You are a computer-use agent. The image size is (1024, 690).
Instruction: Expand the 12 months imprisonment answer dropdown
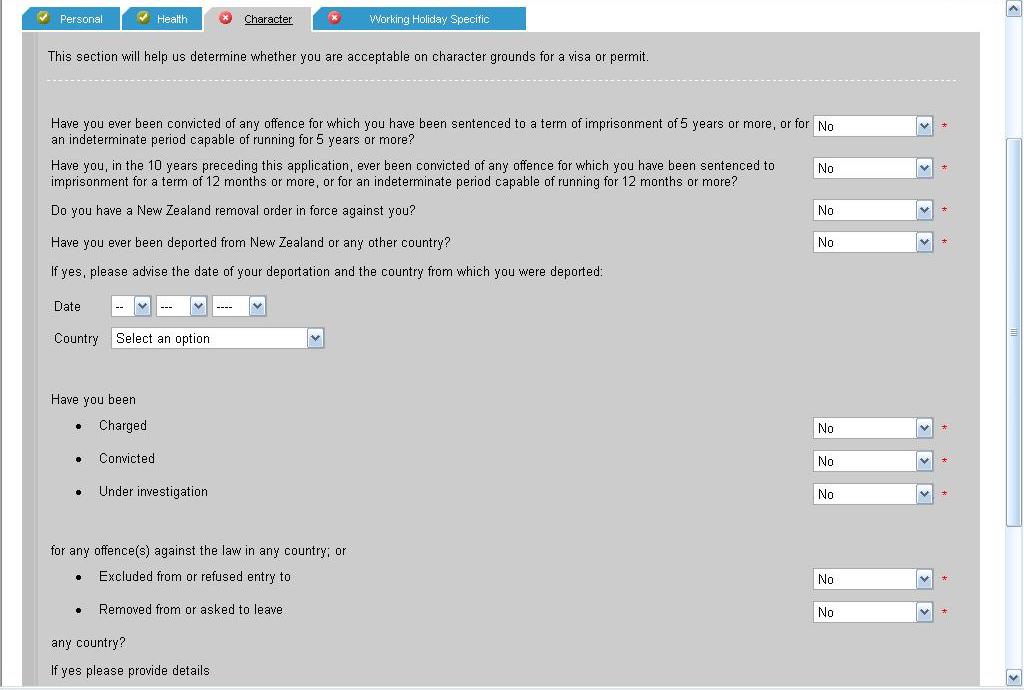click(x=873, y=168)
